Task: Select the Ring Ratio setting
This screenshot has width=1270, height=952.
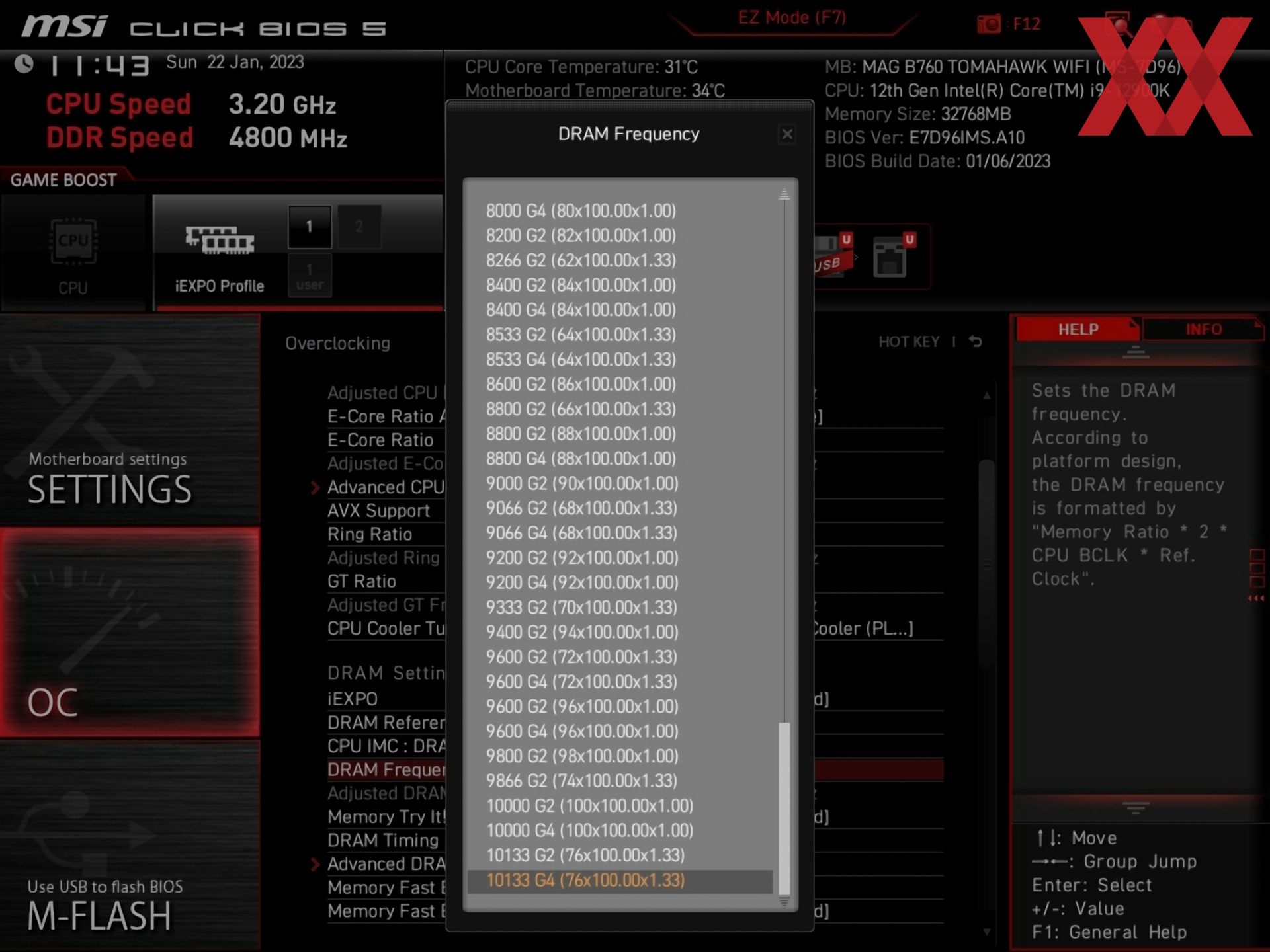Action: (370, 534)
